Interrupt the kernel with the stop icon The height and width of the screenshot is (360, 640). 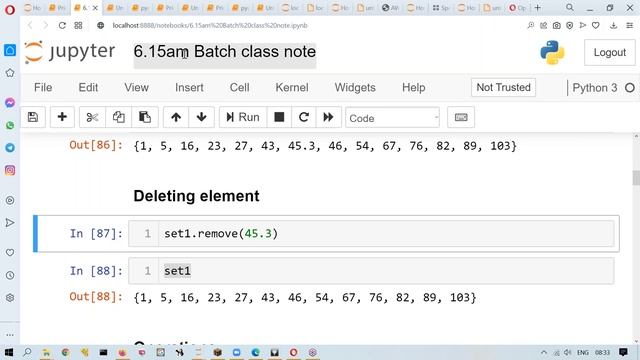279,117
